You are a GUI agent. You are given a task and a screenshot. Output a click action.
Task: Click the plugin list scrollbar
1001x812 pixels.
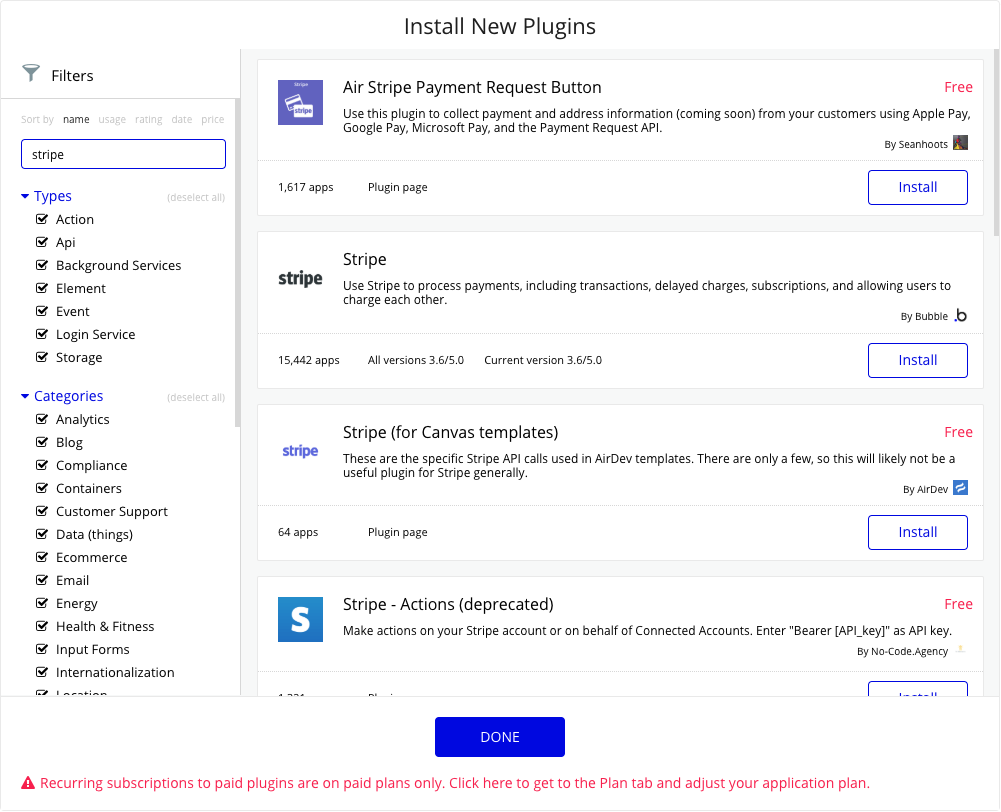(997, 144)
